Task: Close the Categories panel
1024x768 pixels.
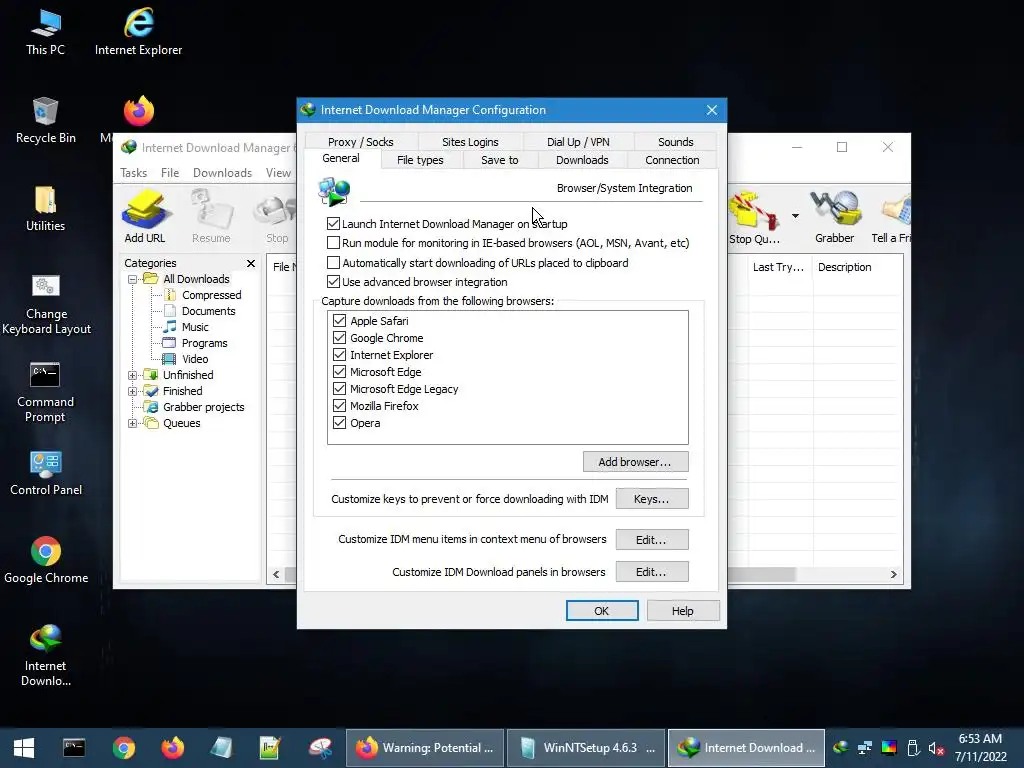Action: (251, 263)
